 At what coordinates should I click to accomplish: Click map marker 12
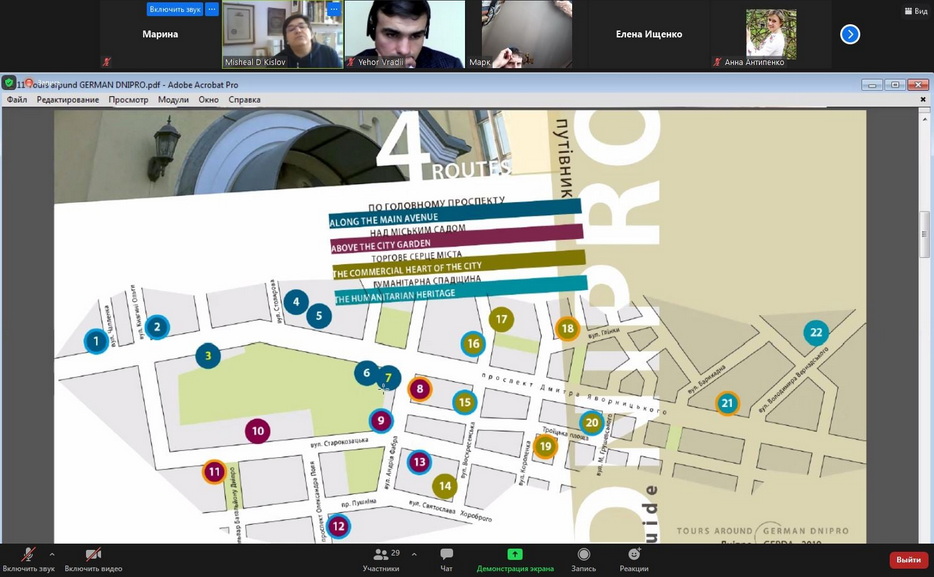click(x=338, y=526)
